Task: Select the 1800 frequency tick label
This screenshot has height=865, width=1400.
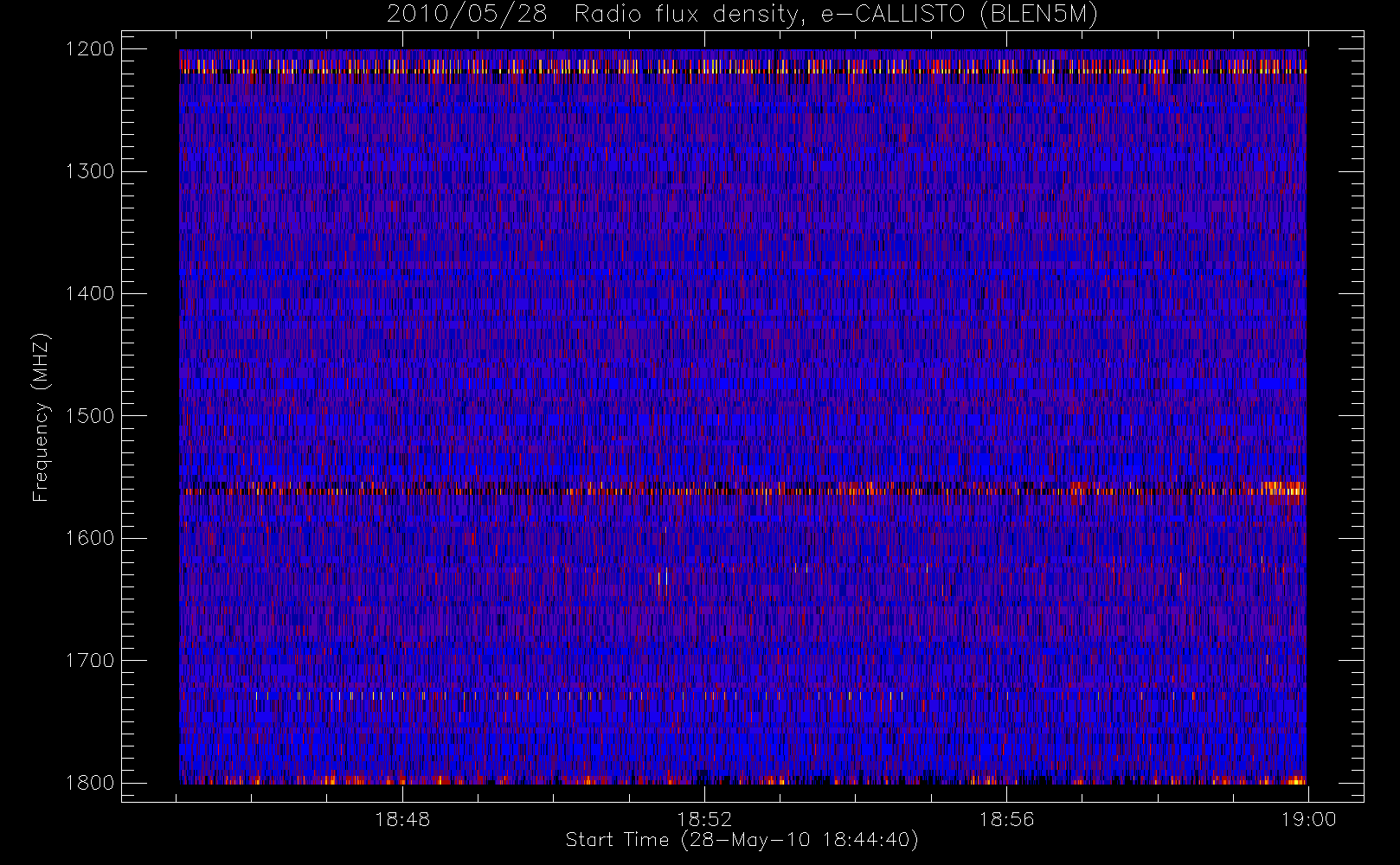Action: click(x=90, y=783)
